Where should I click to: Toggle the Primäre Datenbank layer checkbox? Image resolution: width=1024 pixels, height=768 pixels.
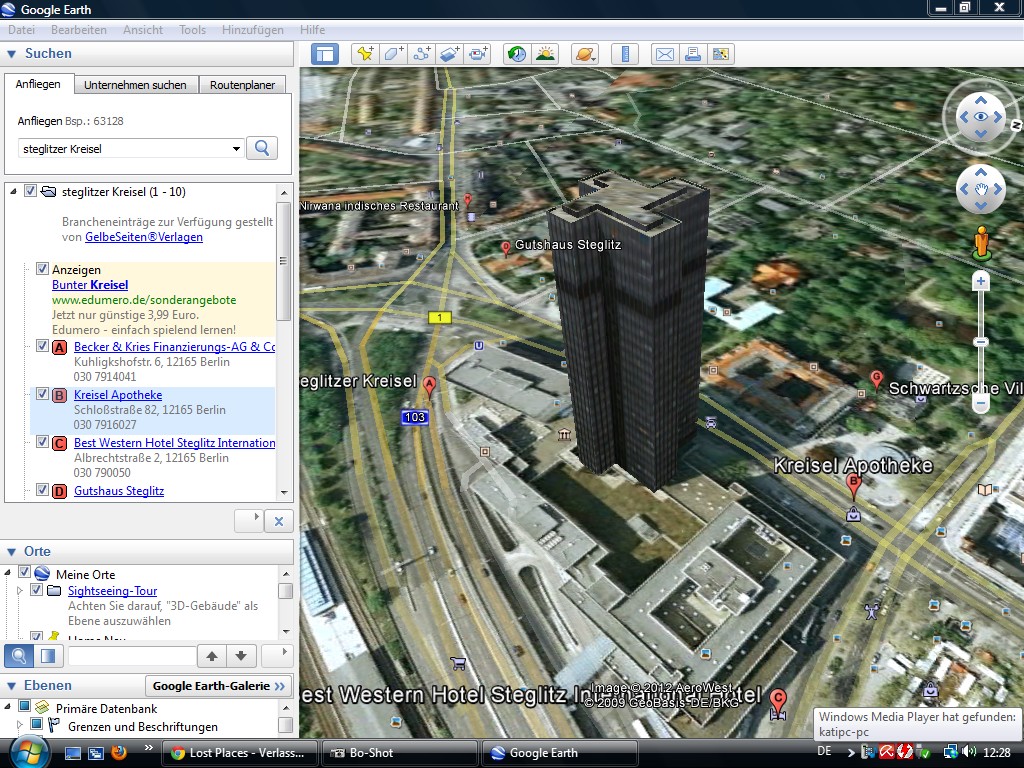click(24, 706)
